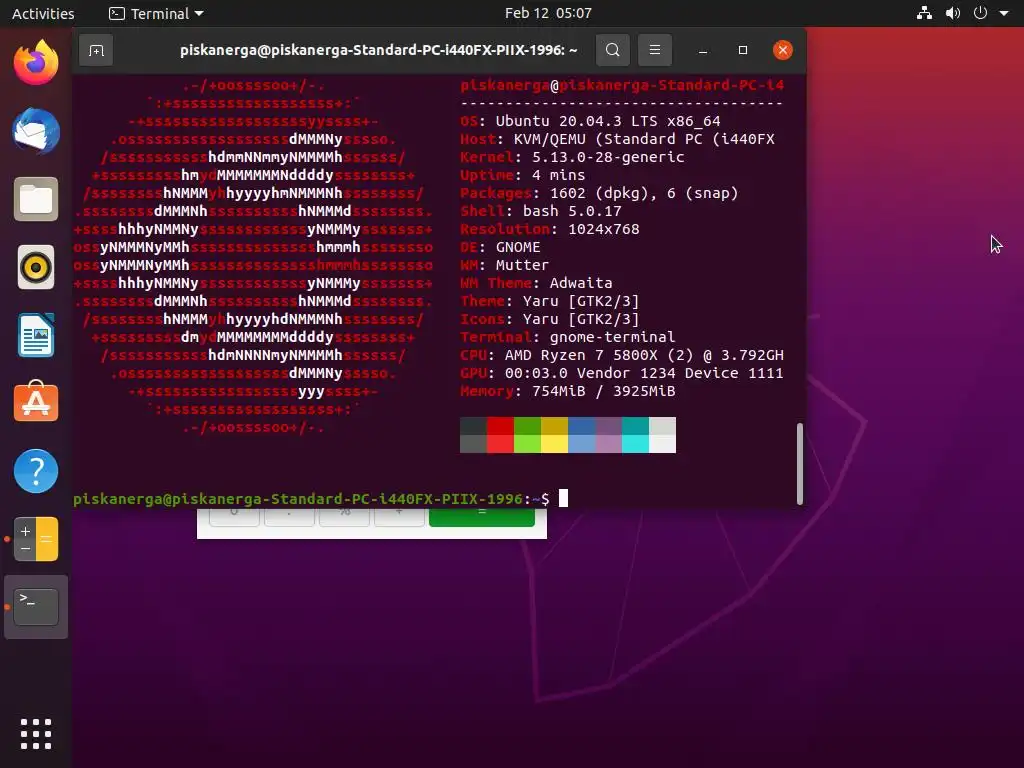Click the yellow color block

pyautogui.click(x=554, y=444)
